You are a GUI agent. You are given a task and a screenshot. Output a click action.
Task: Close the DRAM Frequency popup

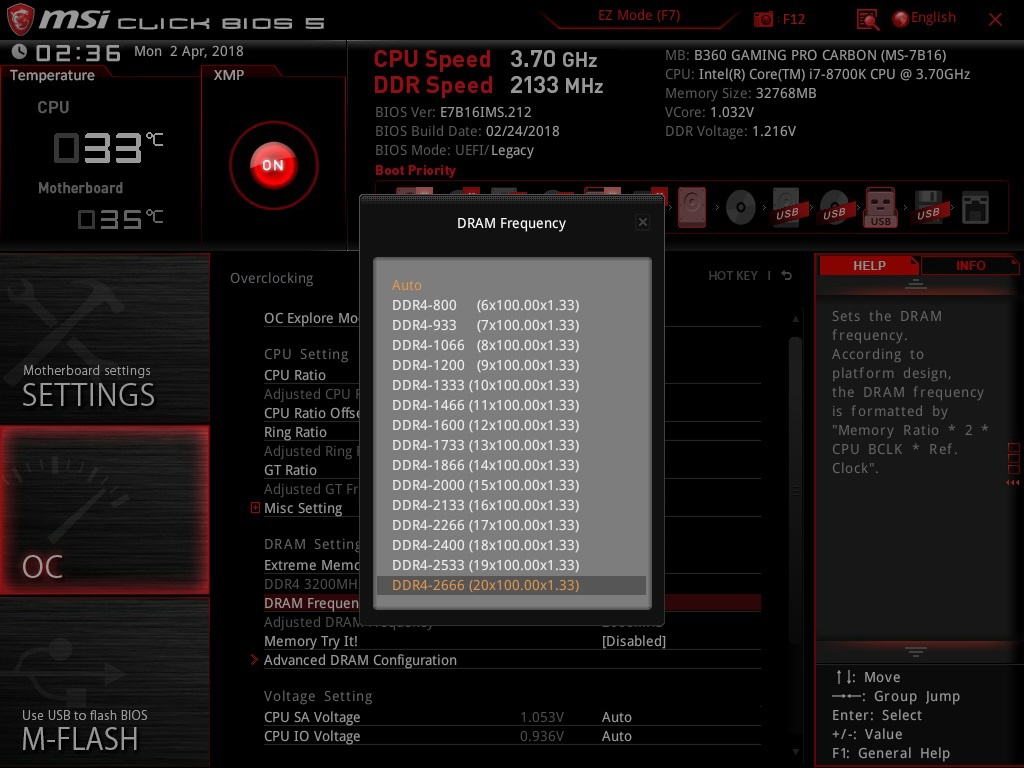(643, 222)
